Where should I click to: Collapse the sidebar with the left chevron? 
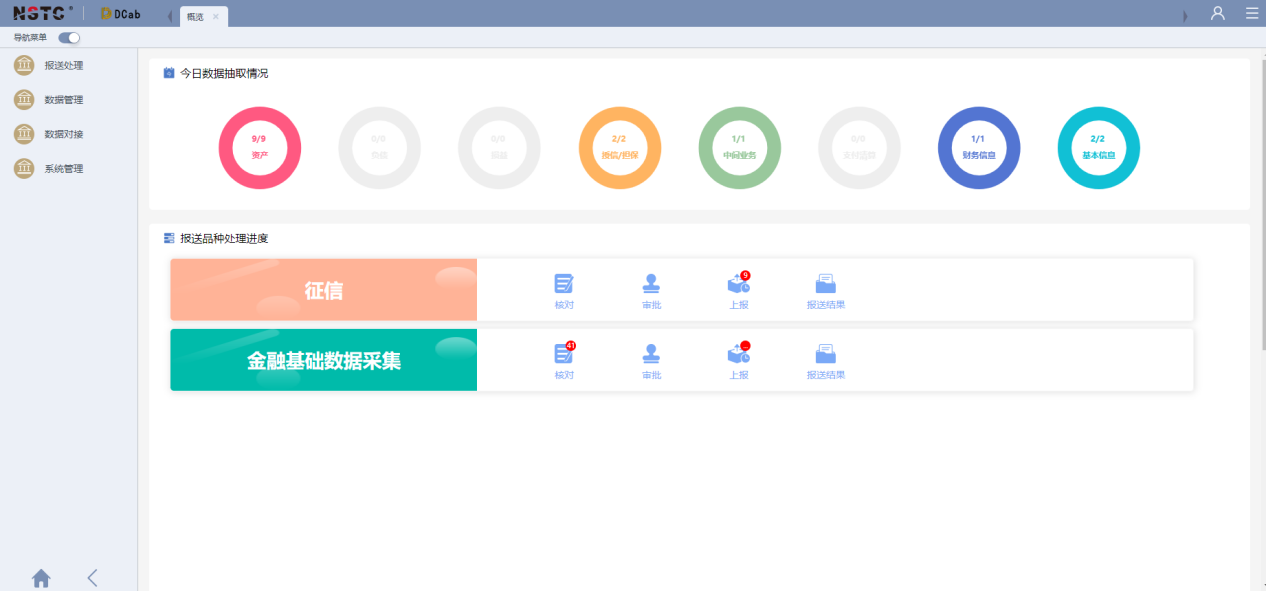(x=92, y=578)
